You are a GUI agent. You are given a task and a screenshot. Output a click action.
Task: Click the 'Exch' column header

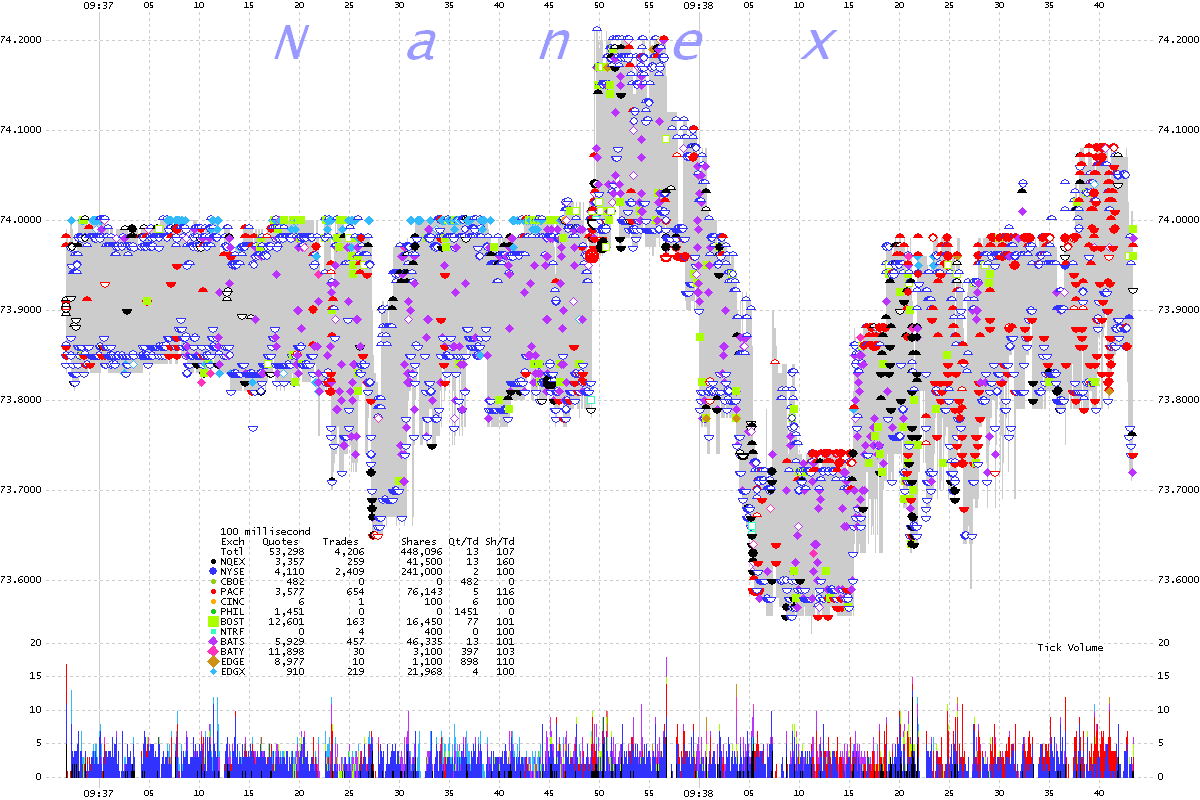(233, 541)
